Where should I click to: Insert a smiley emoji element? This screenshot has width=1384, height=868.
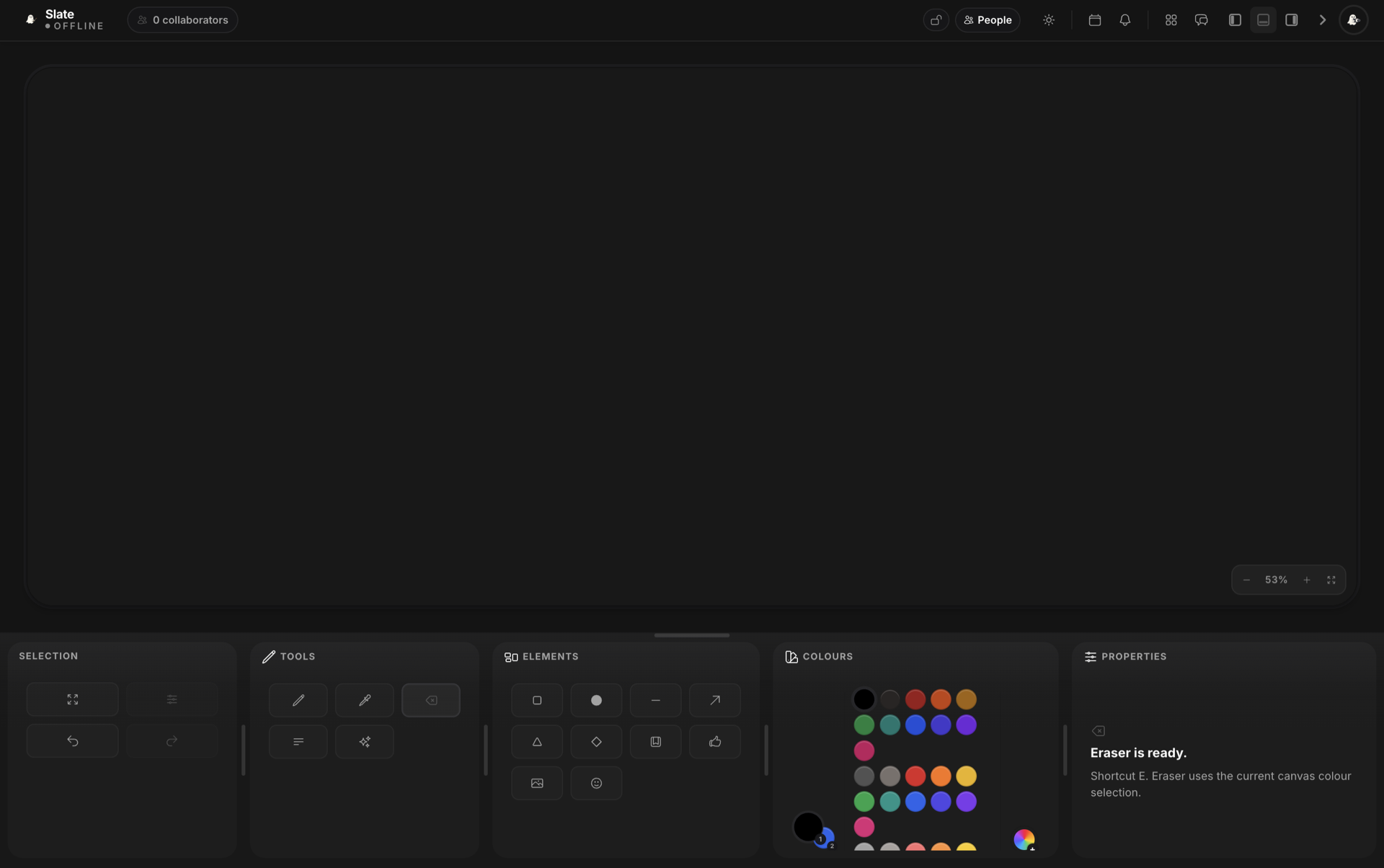[596, 783]
